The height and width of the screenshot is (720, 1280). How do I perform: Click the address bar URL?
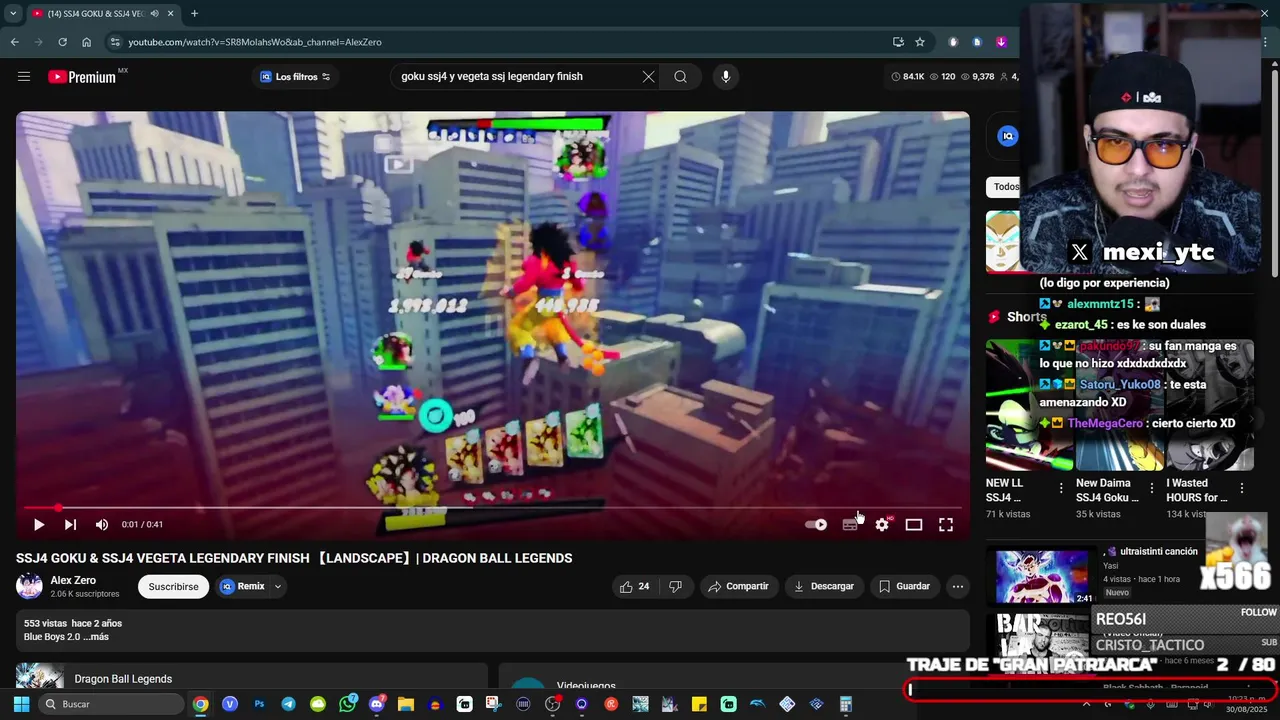[255, 42]
